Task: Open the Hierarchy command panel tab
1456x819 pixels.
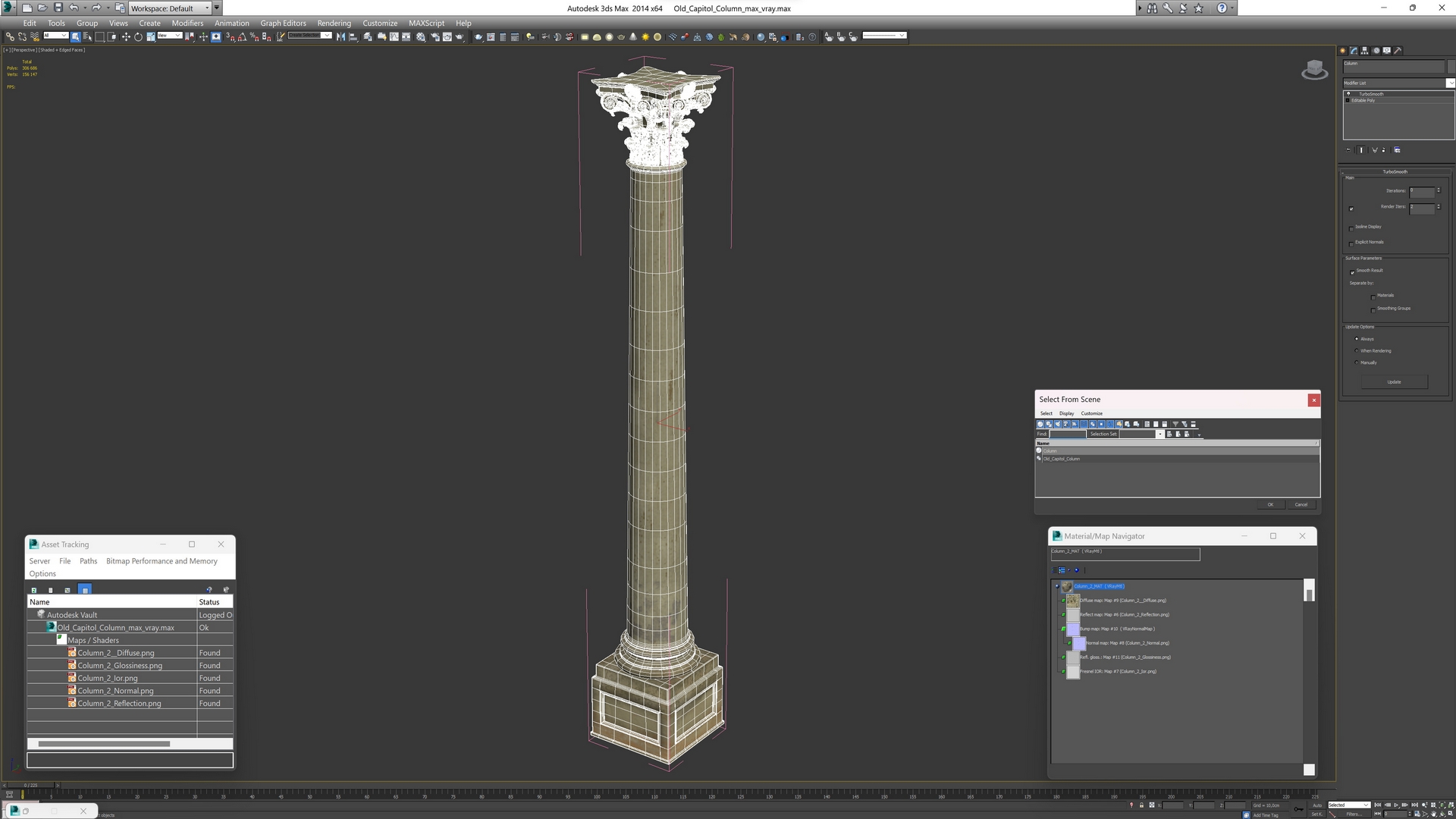Action: pos(1364,51)
